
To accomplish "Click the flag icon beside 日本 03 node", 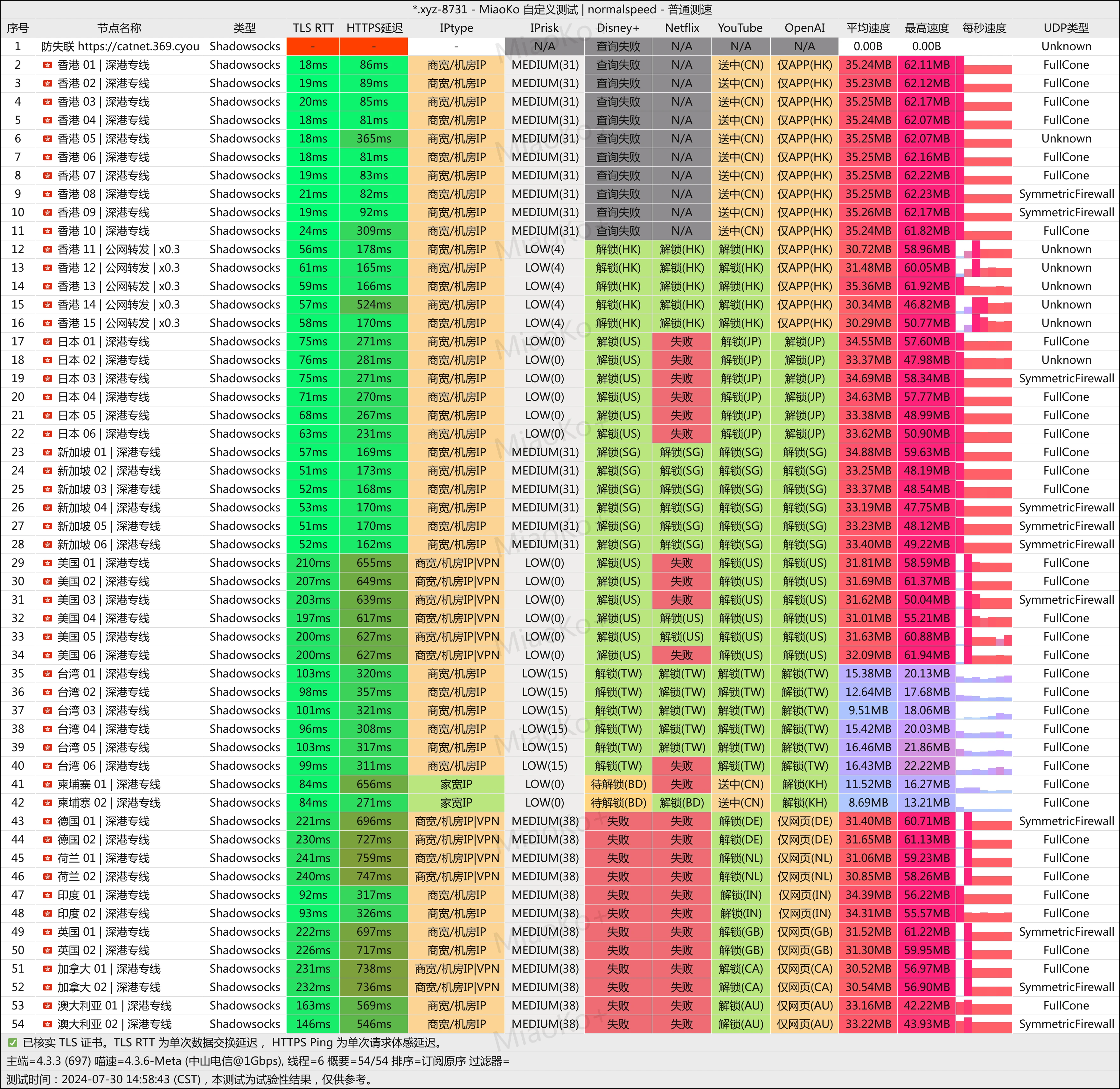I will (x=47, y=378).
